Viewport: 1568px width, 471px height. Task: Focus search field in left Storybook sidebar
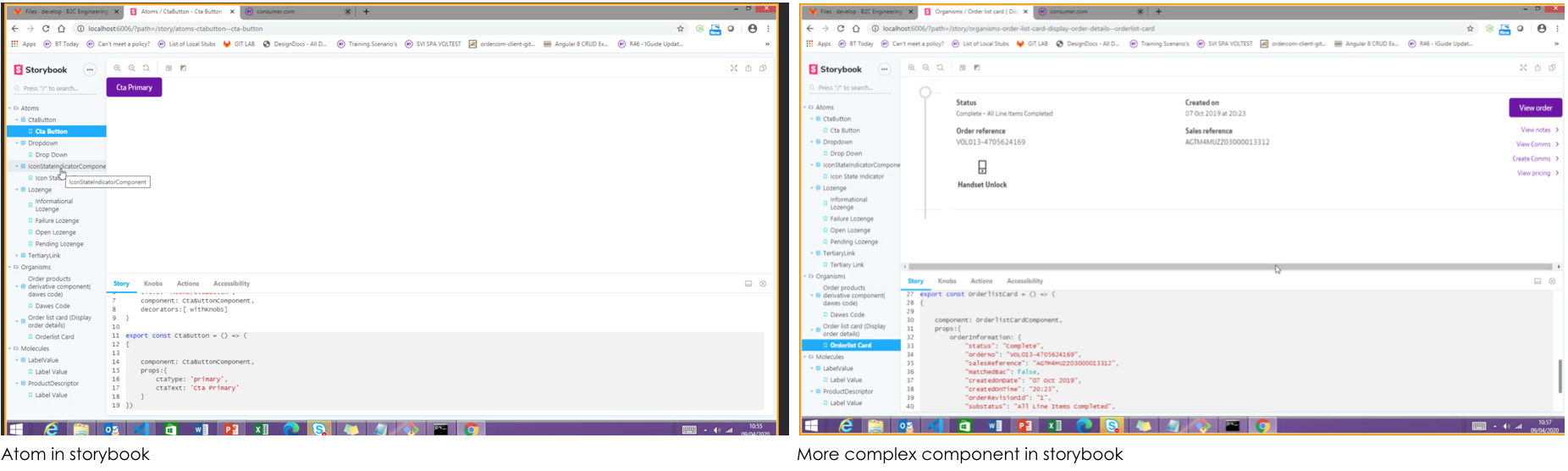point(55,88)
